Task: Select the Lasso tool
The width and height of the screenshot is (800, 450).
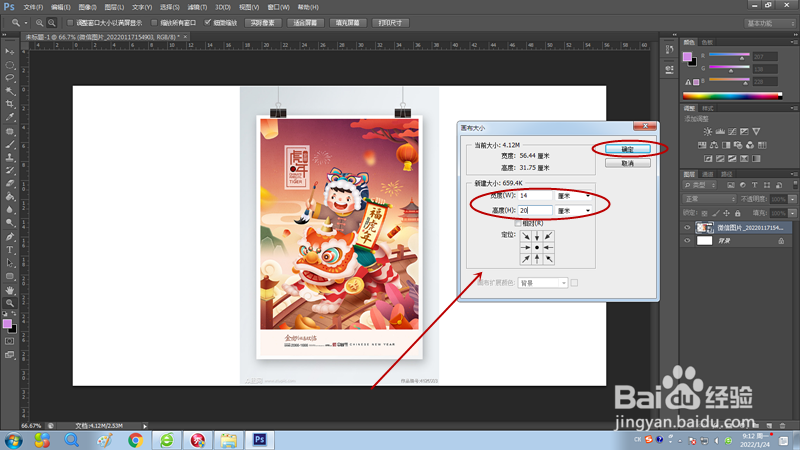Action: click(x=10, y=78)
